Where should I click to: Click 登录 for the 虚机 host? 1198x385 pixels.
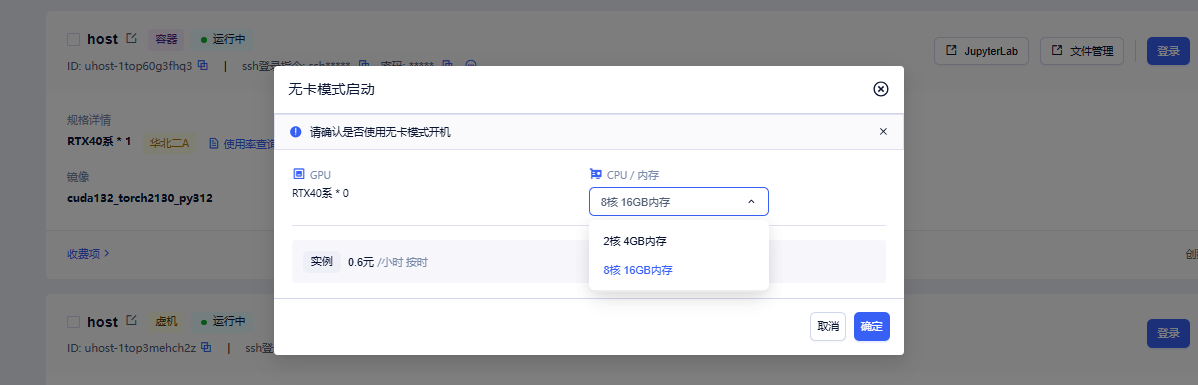click(1168, 334)
